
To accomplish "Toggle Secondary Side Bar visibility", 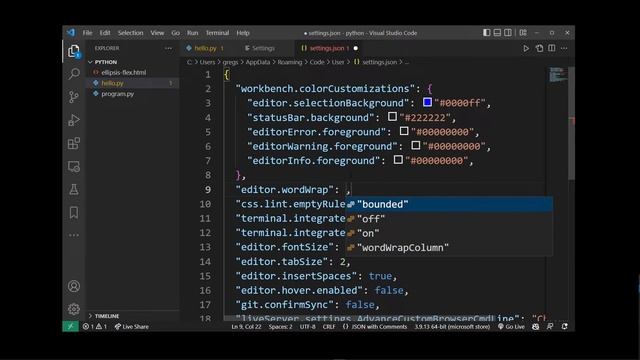I will 508,33.
